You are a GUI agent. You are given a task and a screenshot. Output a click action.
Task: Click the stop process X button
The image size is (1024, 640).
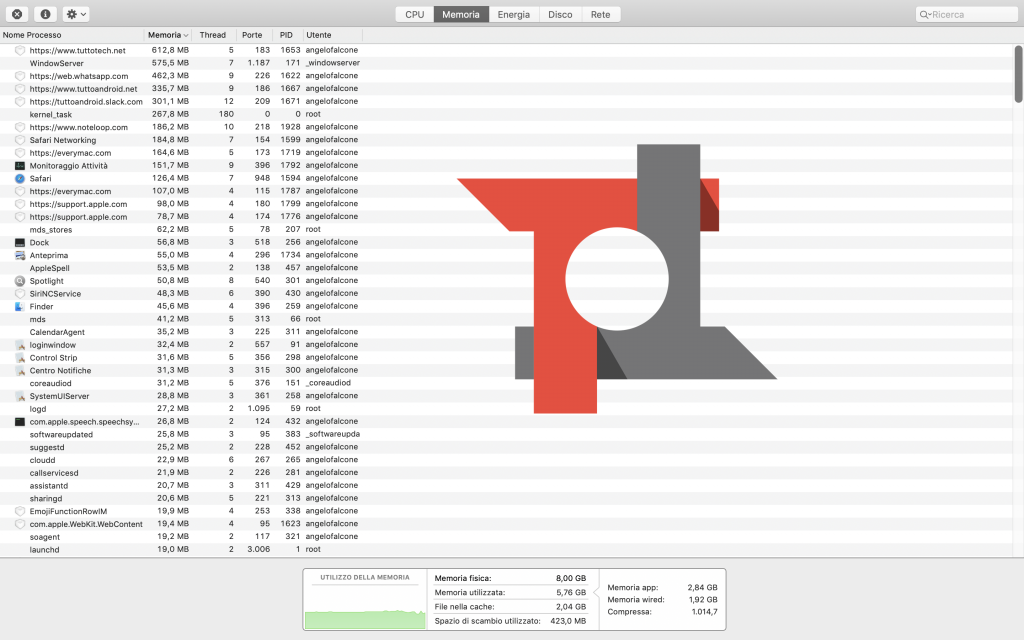pos(17,15)
